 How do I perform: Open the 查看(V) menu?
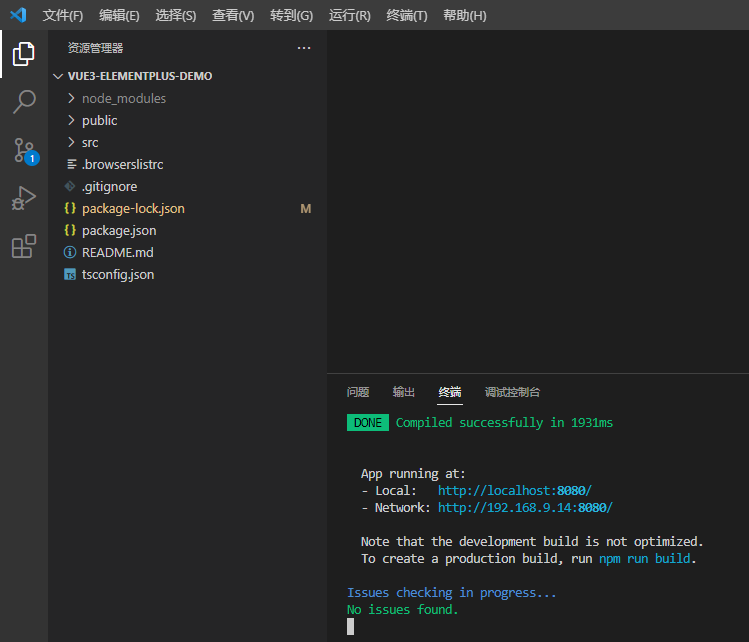tap(233, 15)
